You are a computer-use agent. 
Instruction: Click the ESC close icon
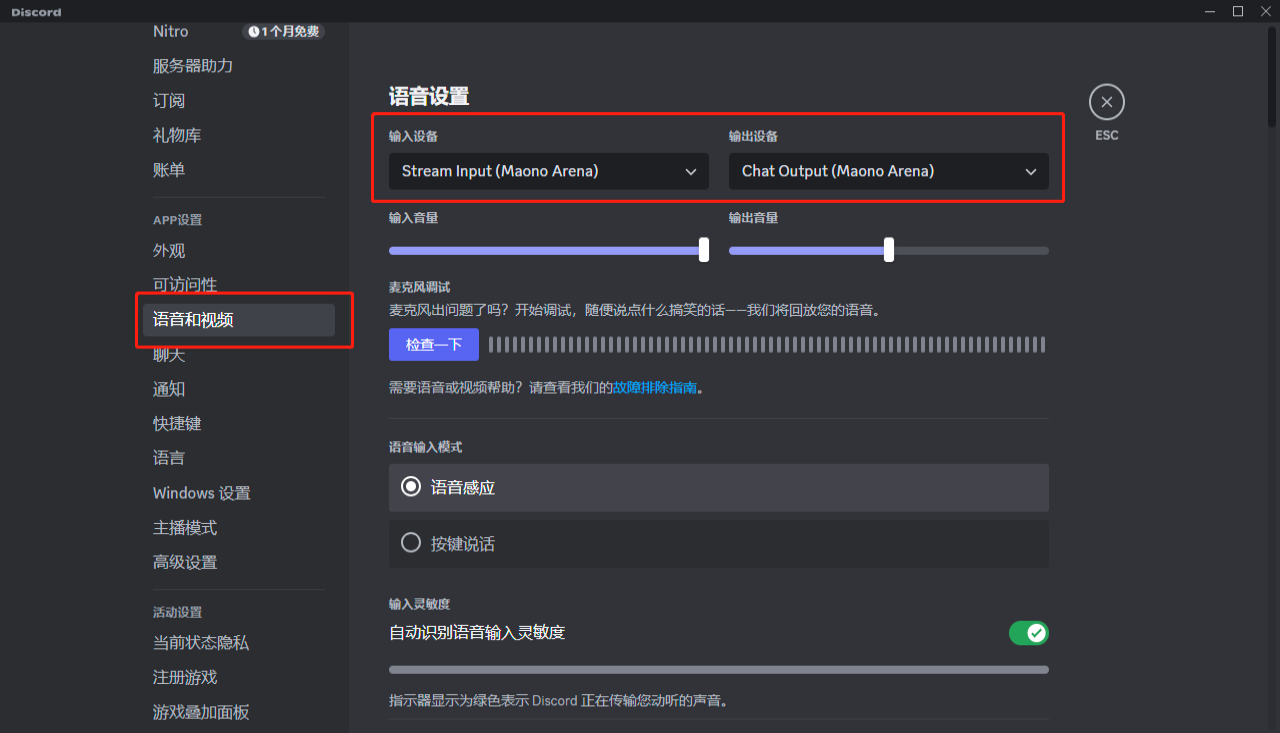tap(1106, 102)
